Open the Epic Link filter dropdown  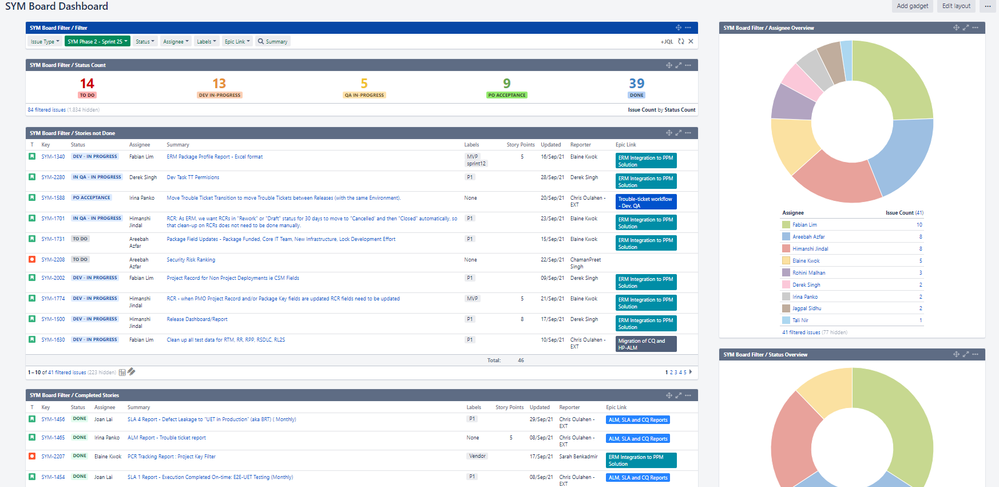236,41
